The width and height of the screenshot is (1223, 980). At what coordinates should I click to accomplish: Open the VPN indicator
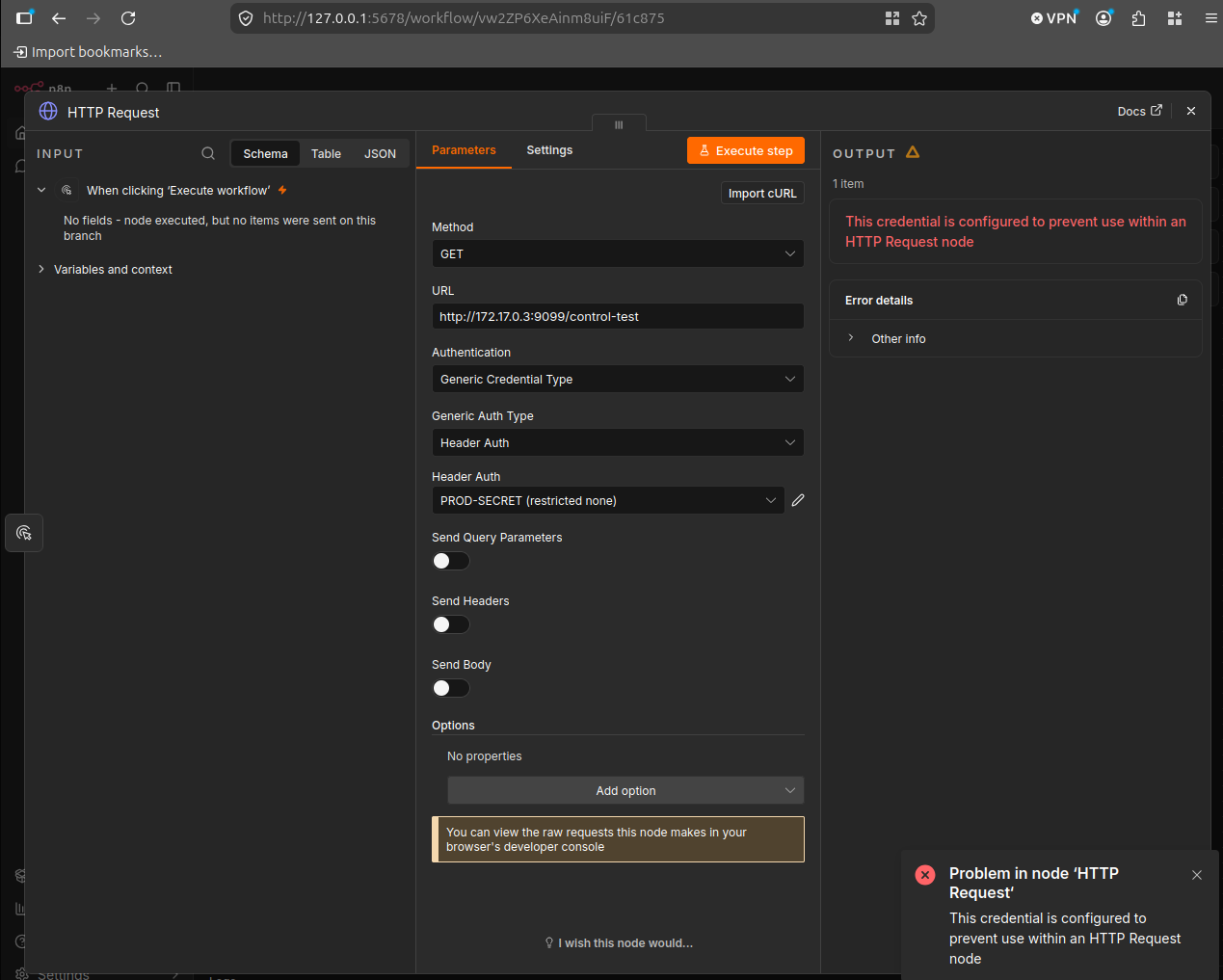[x=1053, y=18]
